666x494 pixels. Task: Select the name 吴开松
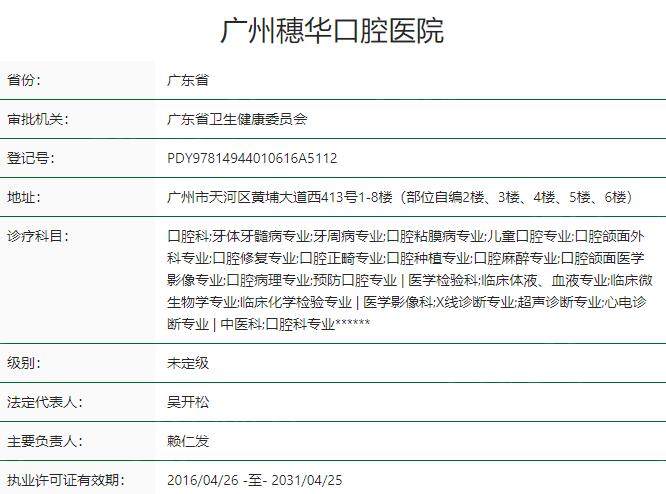pyautogui.click(x=188, y=402)
